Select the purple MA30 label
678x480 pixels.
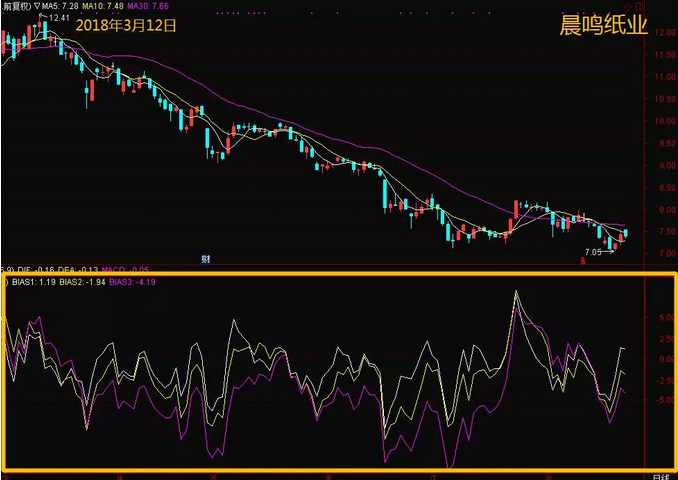149,5
